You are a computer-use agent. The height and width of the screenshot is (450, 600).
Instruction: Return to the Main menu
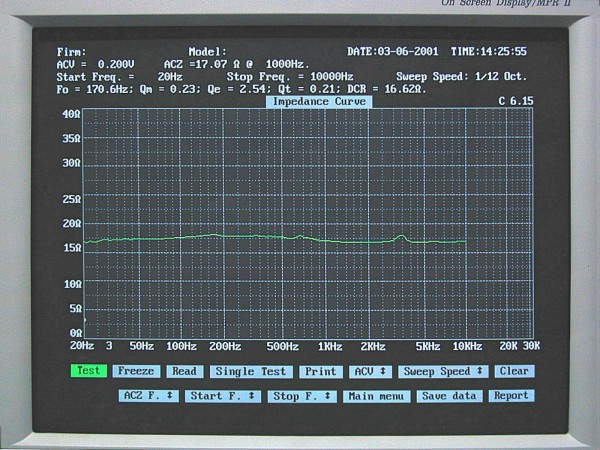pyautogui.click(x=377, y=396)
